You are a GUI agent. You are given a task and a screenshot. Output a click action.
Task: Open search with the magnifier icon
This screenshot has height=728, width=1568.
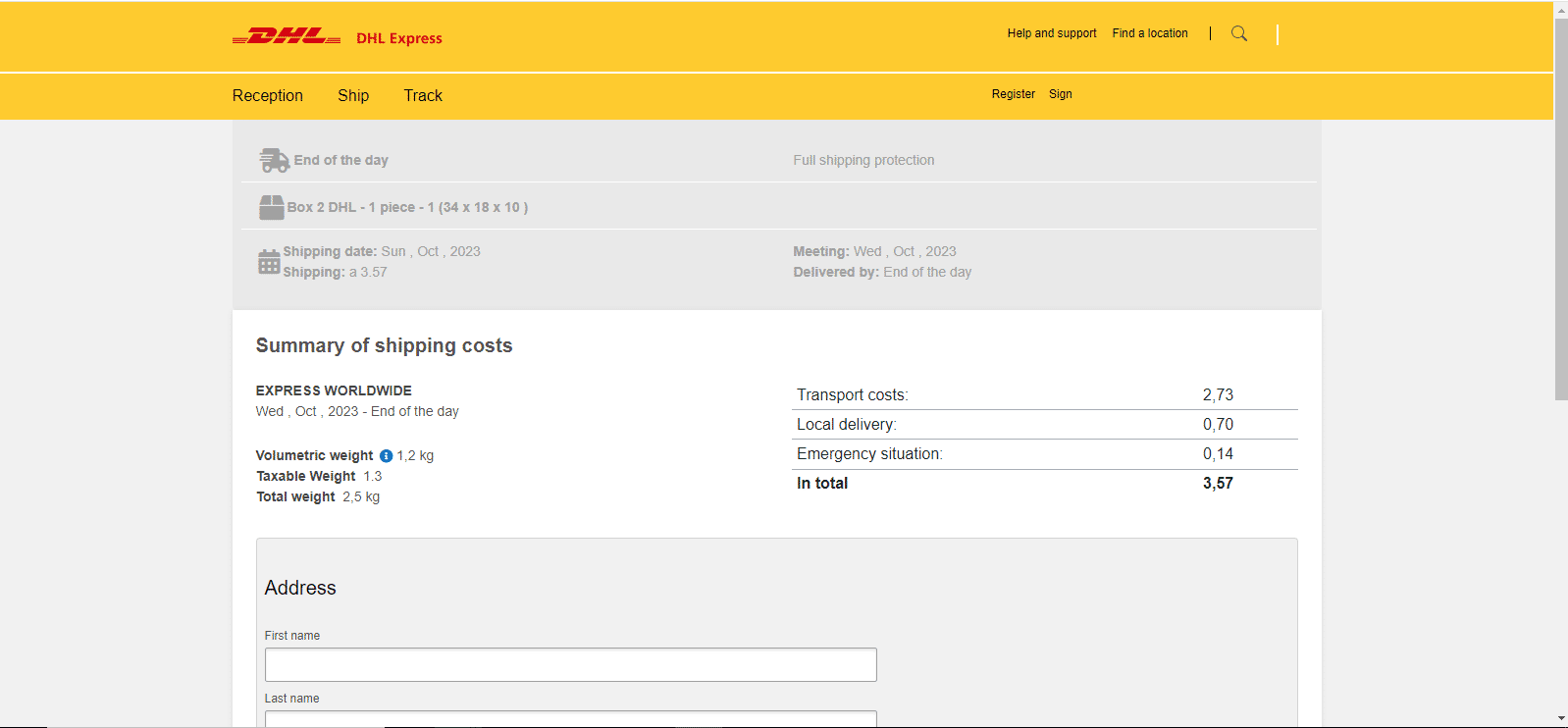1239,33
